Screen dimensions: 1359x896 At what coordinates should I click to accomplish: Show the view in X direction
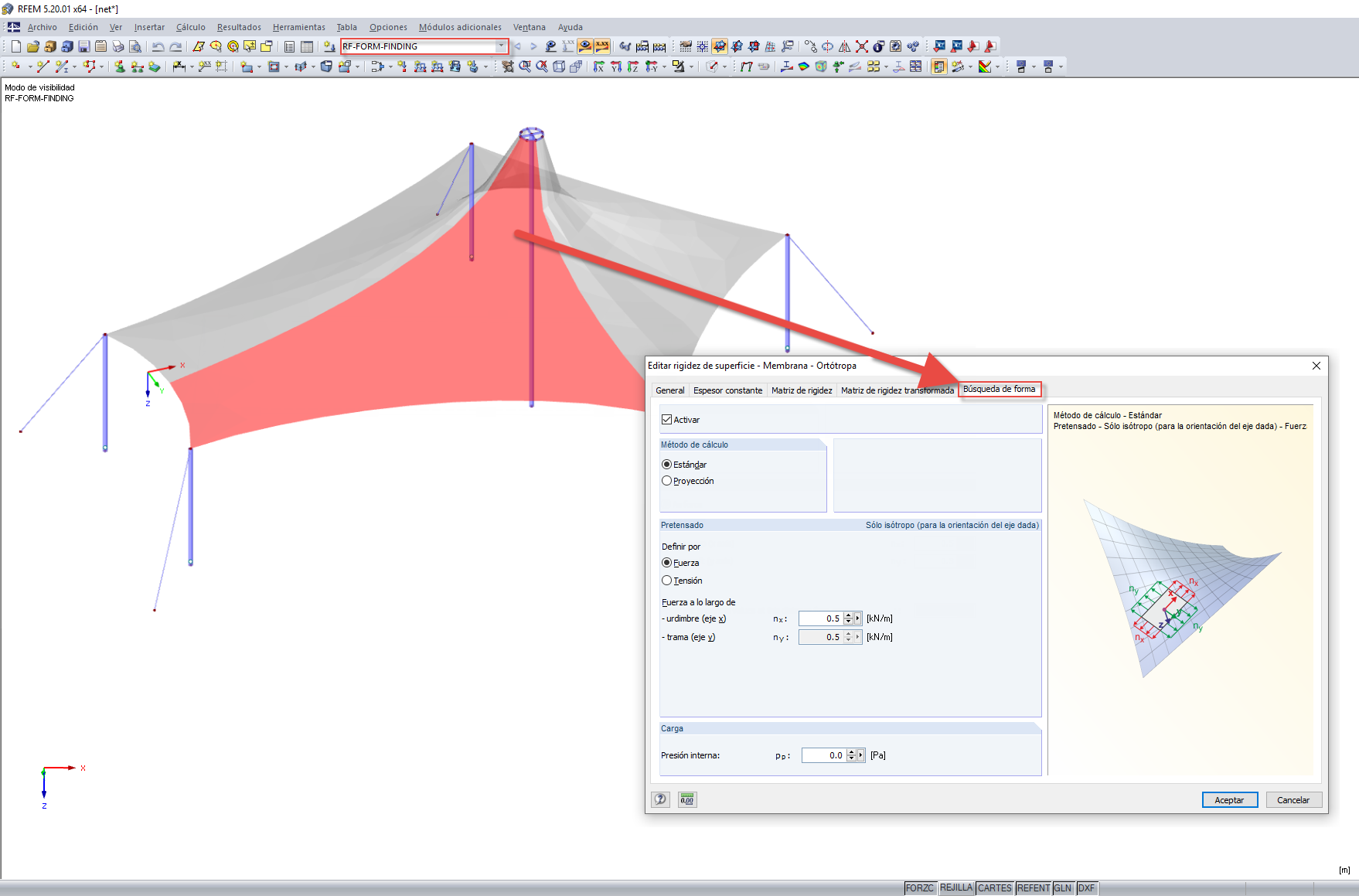(599, 66)
